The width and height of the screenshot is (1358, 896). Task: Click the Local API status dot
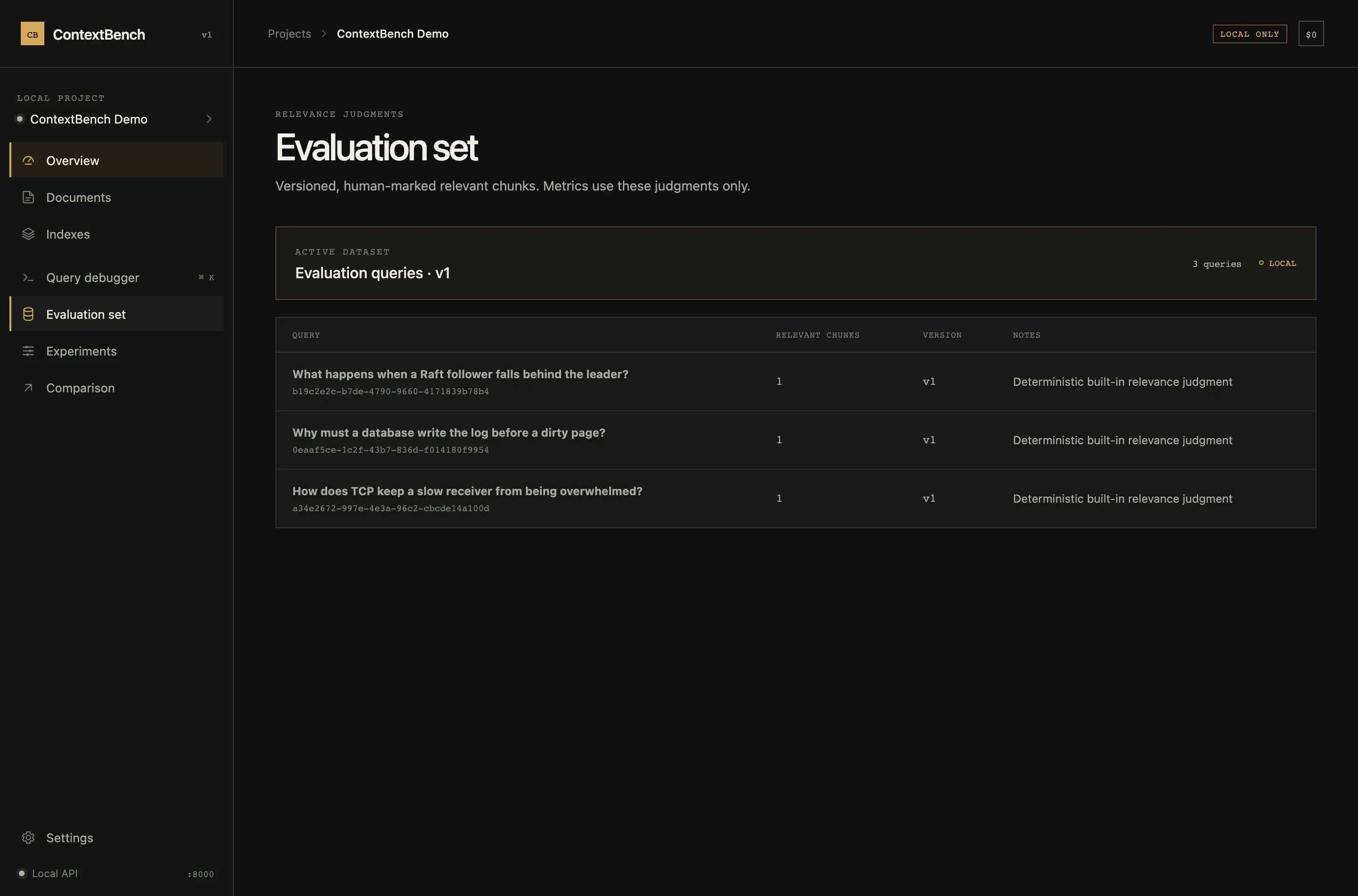tap(21, 873)
